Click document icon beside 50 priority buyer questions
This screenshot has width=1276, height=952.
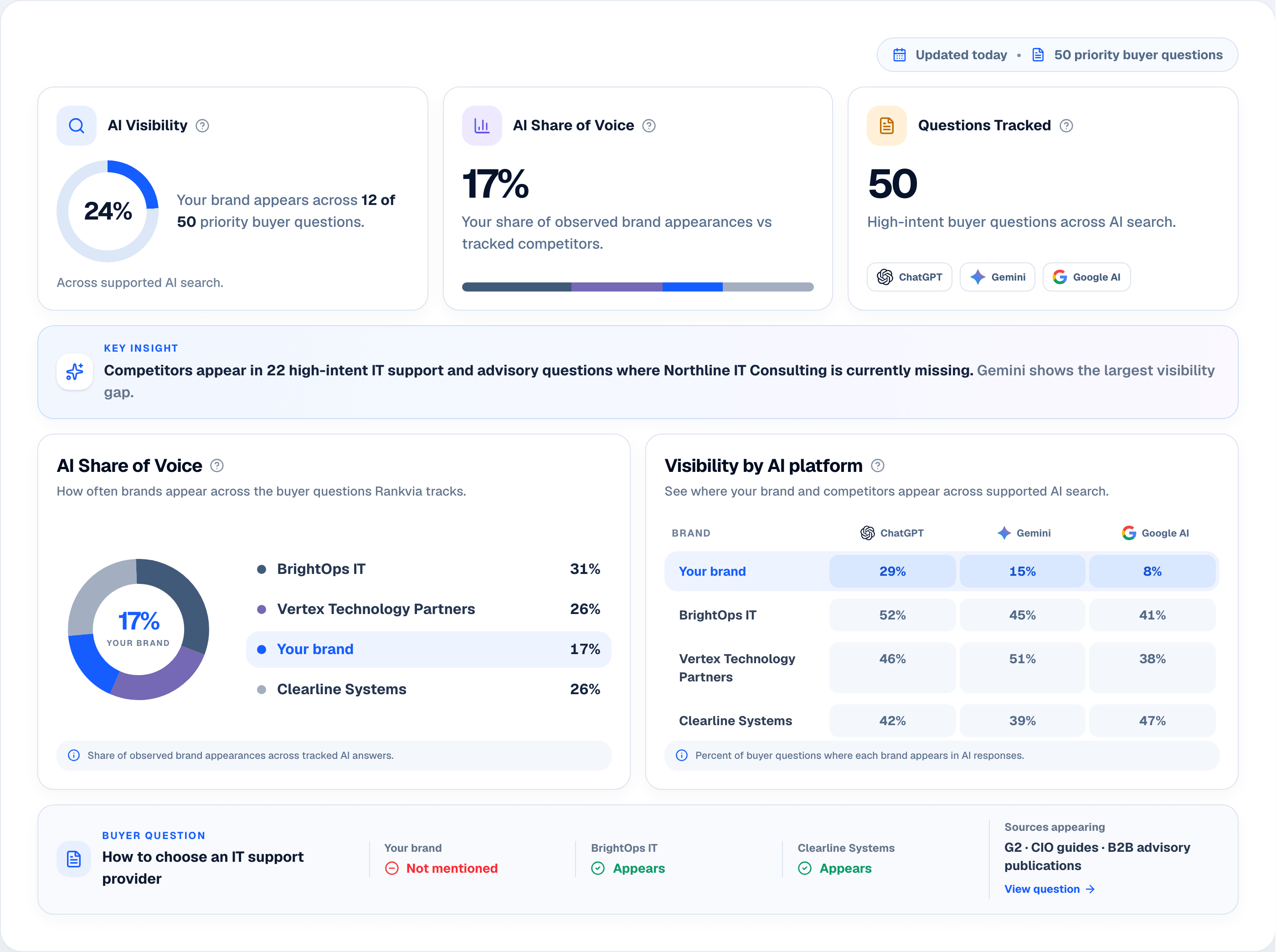pos(1038,55)
